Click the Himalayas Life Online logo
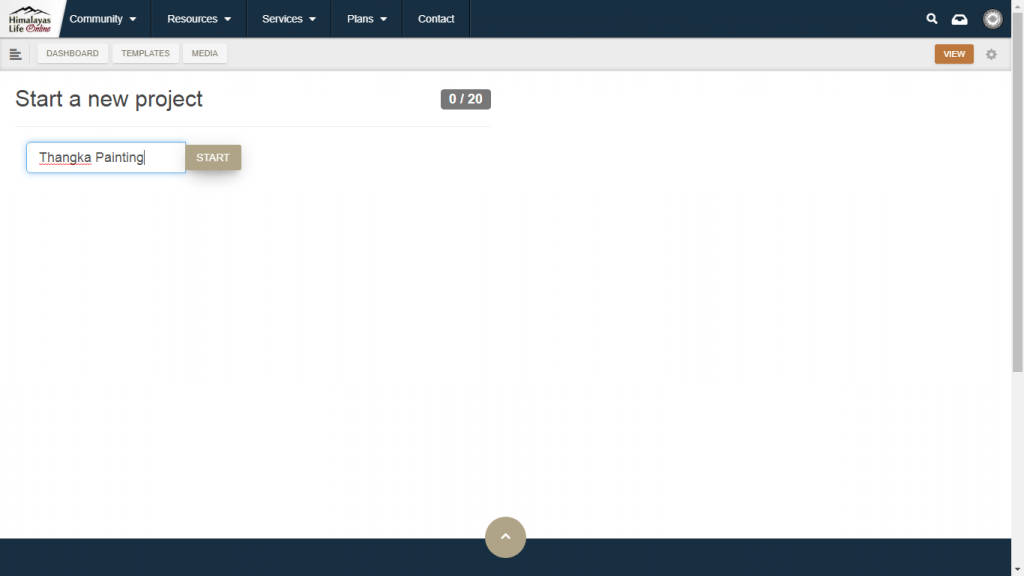Image resolution: width=1024 pixels, height=576 pixels. tap(29, 19)
